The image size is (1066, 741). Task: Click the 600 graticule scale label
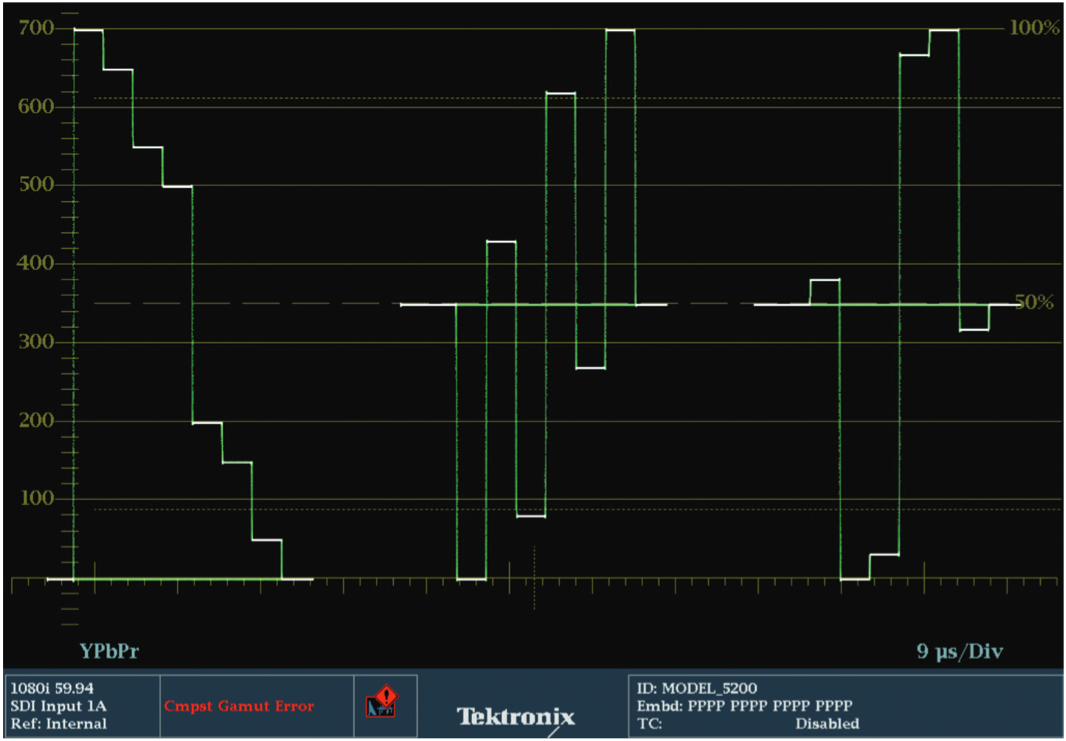coord(37,107)
